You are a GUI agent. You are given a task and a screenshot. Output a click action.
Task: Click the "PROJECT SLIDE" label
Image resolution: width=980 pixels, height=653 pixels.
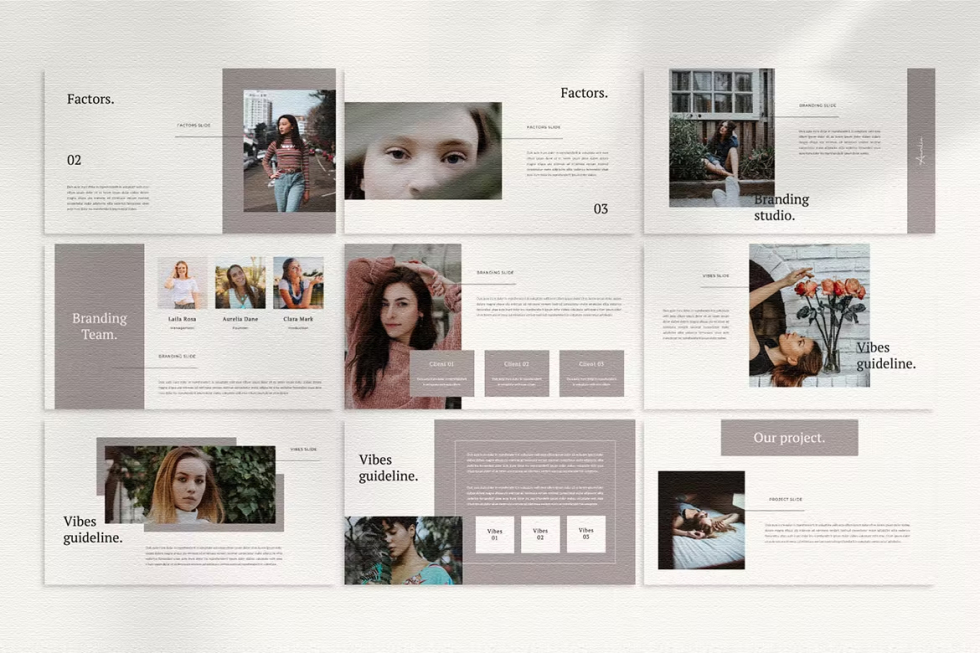pos(786,499)
